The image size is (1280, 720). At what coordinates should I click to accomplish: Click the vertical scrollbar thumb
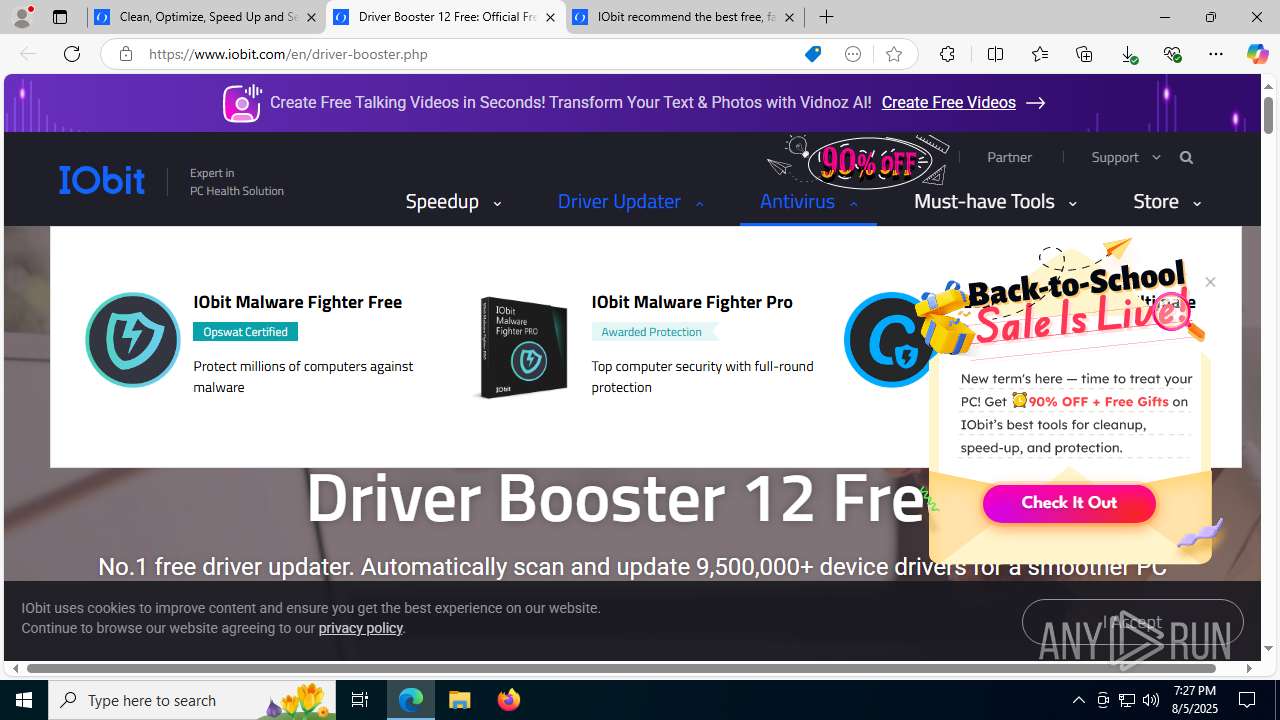(1268, 114)
